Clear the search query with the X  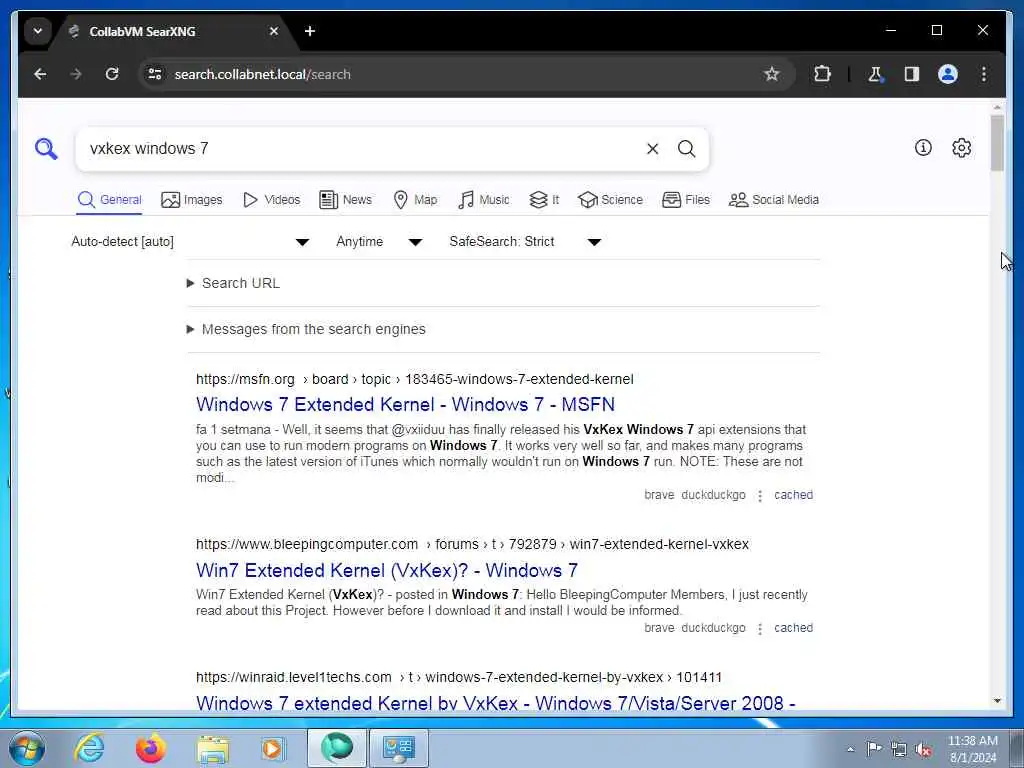(652, 149)
